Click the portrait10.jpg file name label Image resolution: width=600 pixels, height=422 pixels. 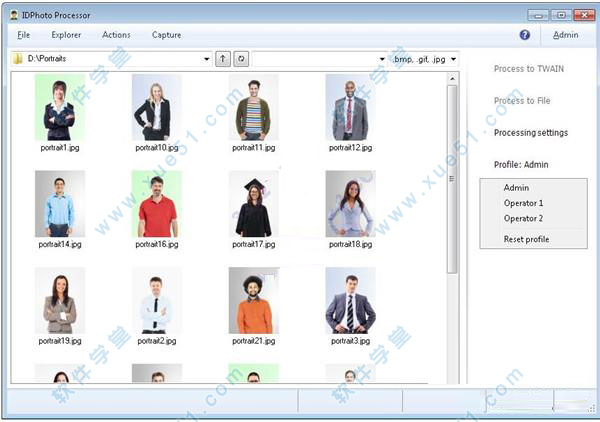[x=157, y=148]
